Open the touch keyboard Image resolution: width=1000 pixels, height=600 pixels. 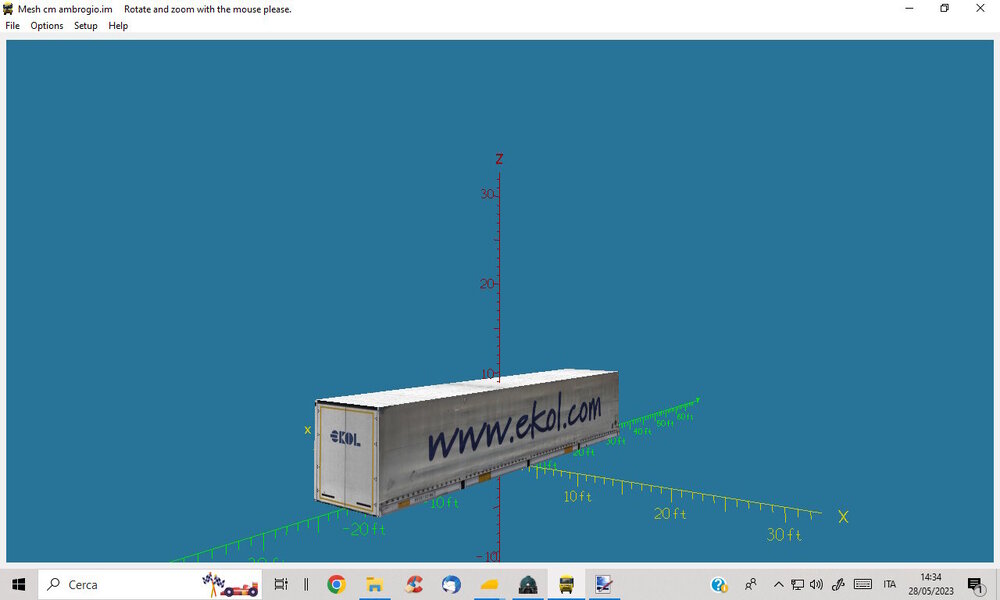coord(863,584)
